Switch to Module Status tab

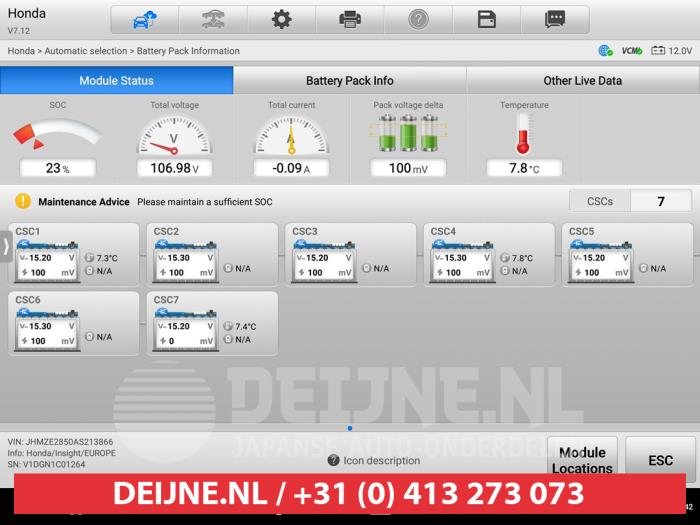coord(117,80)
